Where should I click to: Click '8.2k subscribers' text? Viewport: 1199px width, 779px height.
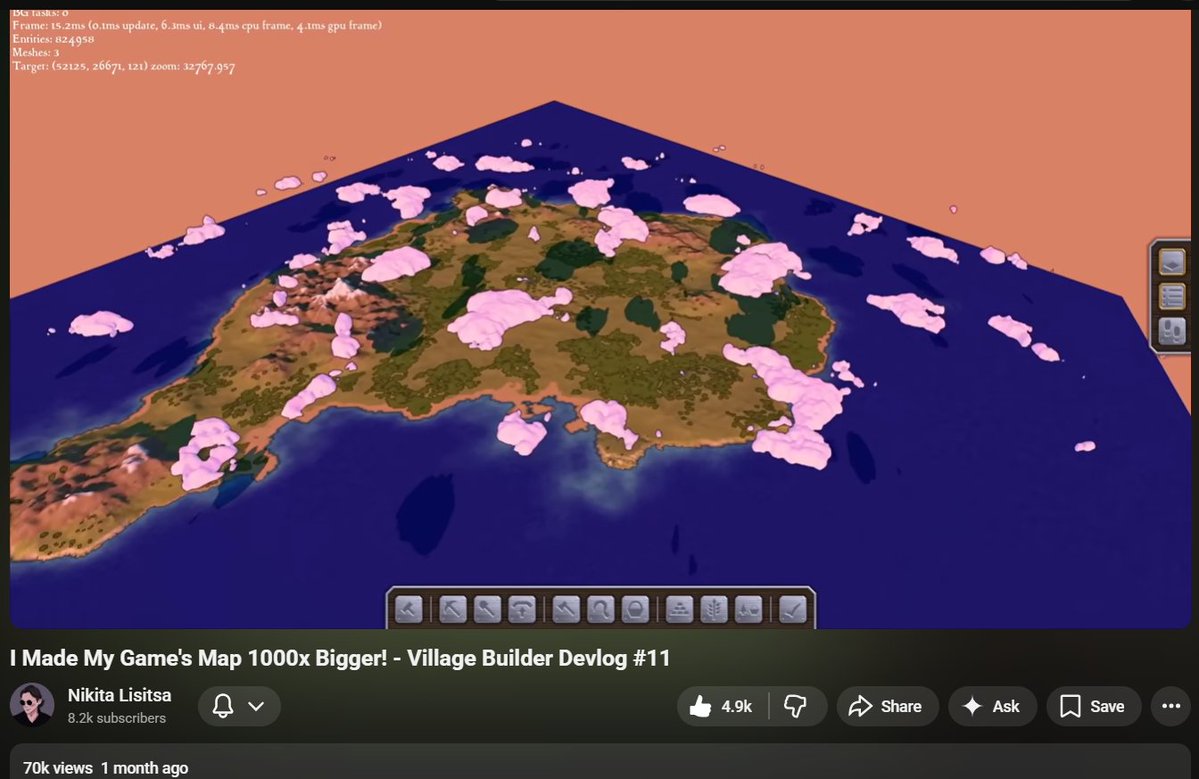[116, 718]
